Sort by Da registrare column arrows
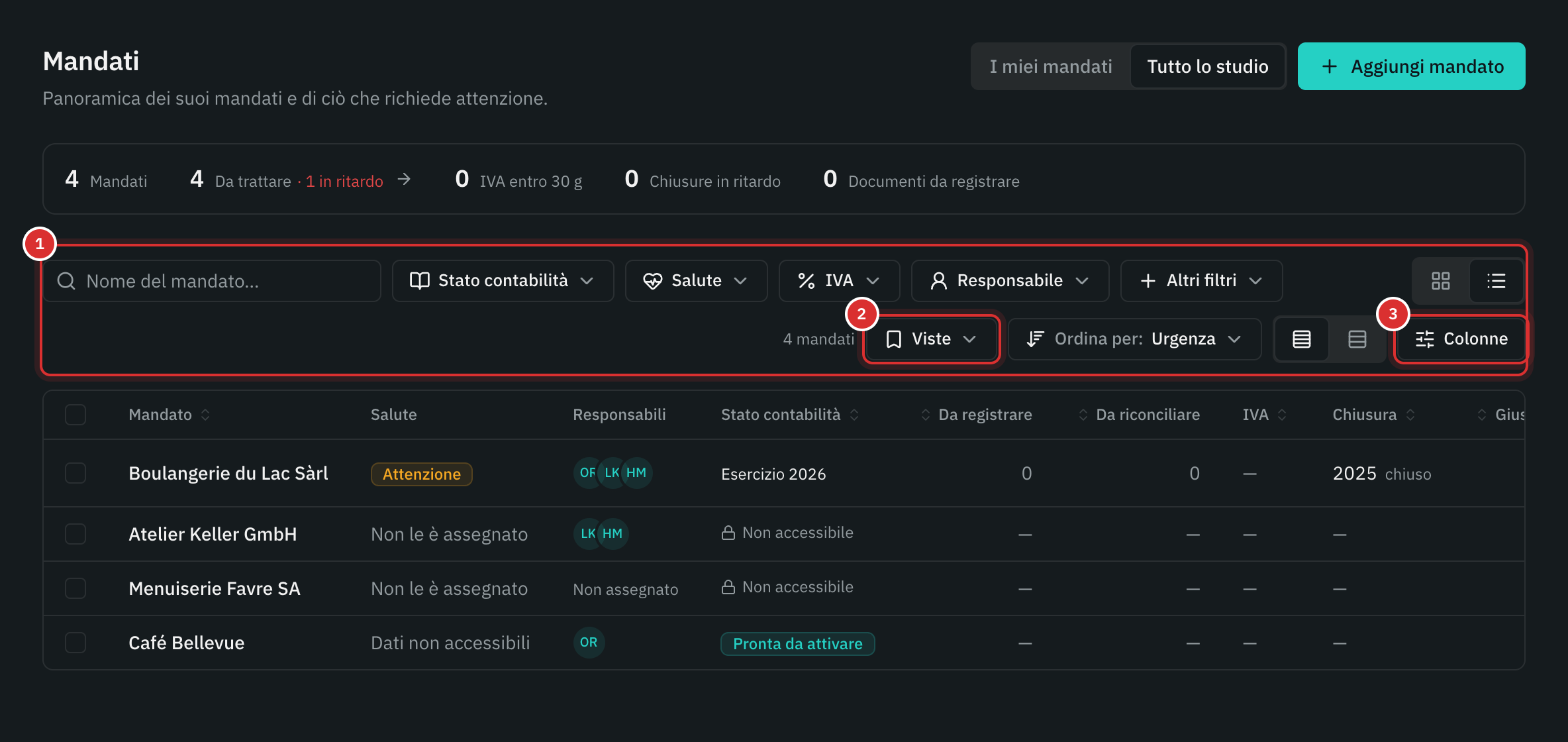Screen dimensions: 1568x742 coord(926,415)
